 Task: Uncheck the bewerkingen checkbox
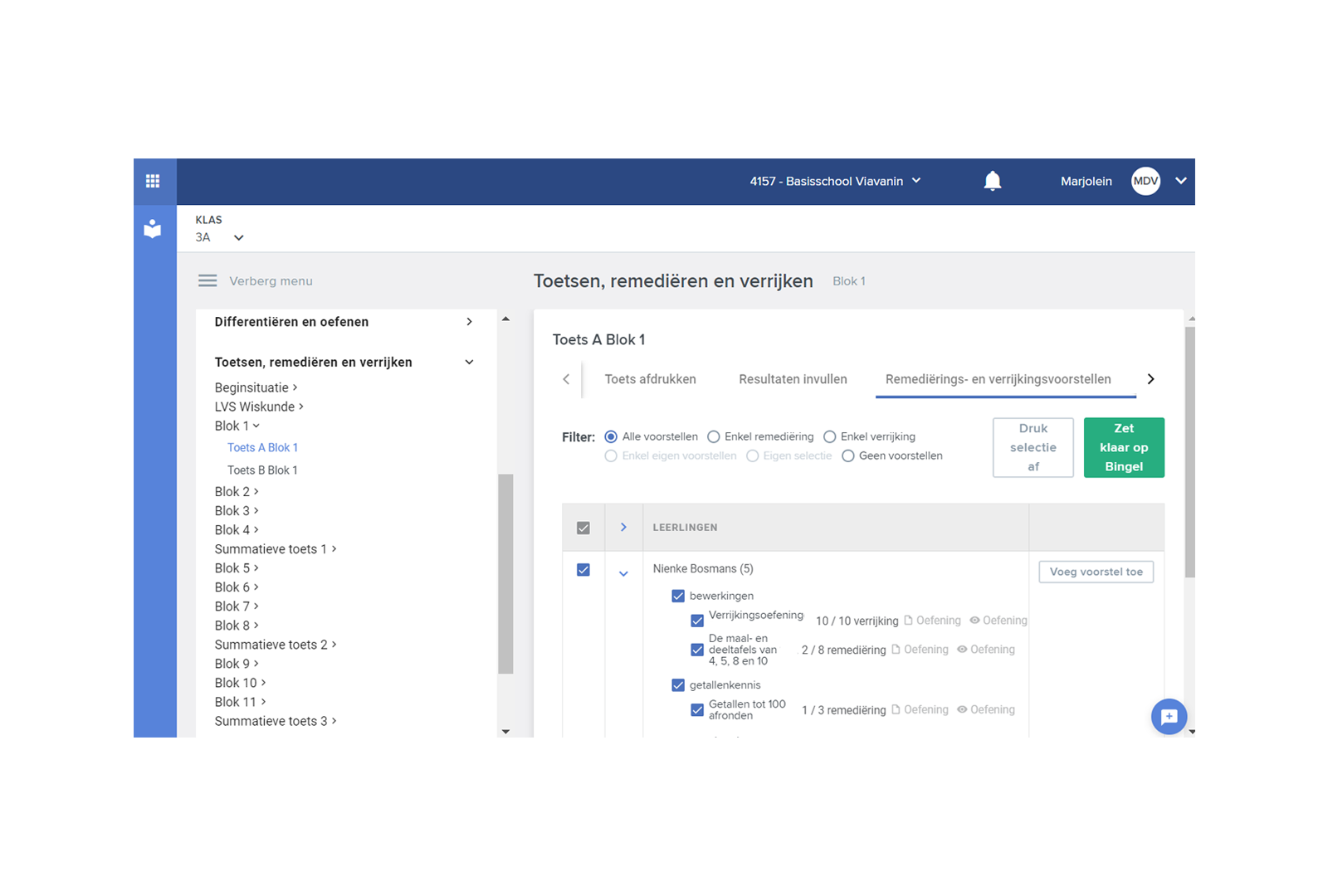pos(678,596)
